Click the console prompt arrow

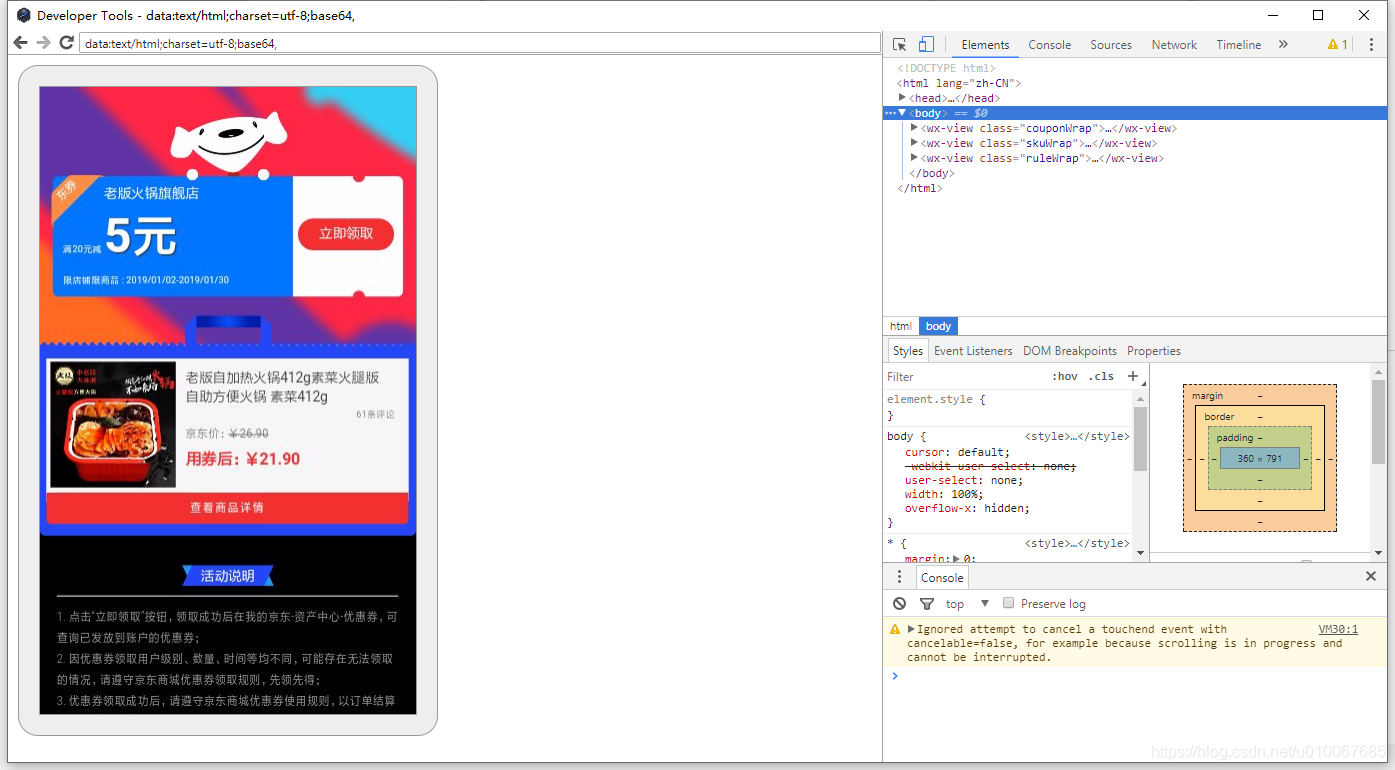[895, 676]
